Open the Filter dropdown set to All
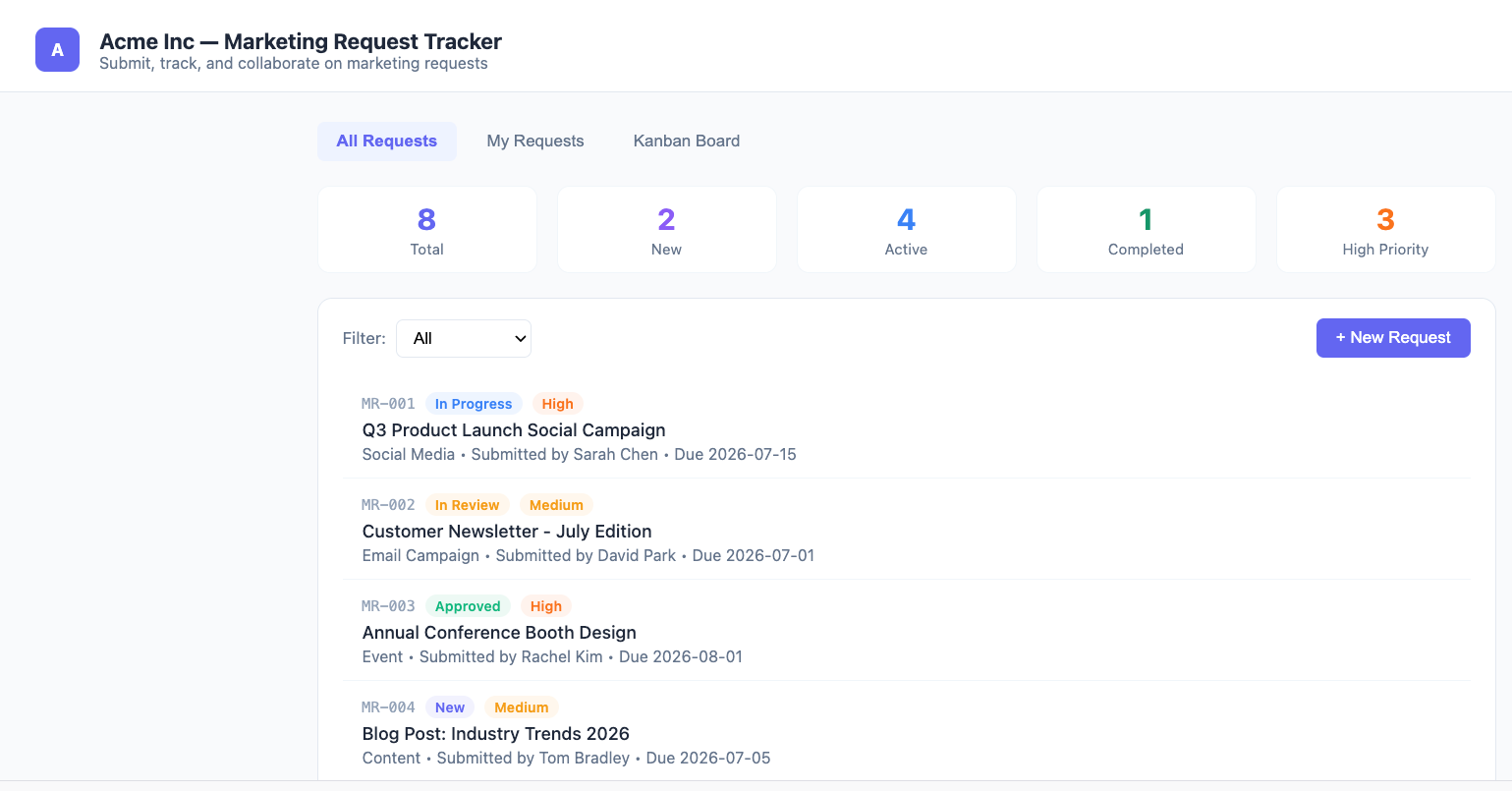The height and width of the screenshot is (791, 1512). pos(464,338)
